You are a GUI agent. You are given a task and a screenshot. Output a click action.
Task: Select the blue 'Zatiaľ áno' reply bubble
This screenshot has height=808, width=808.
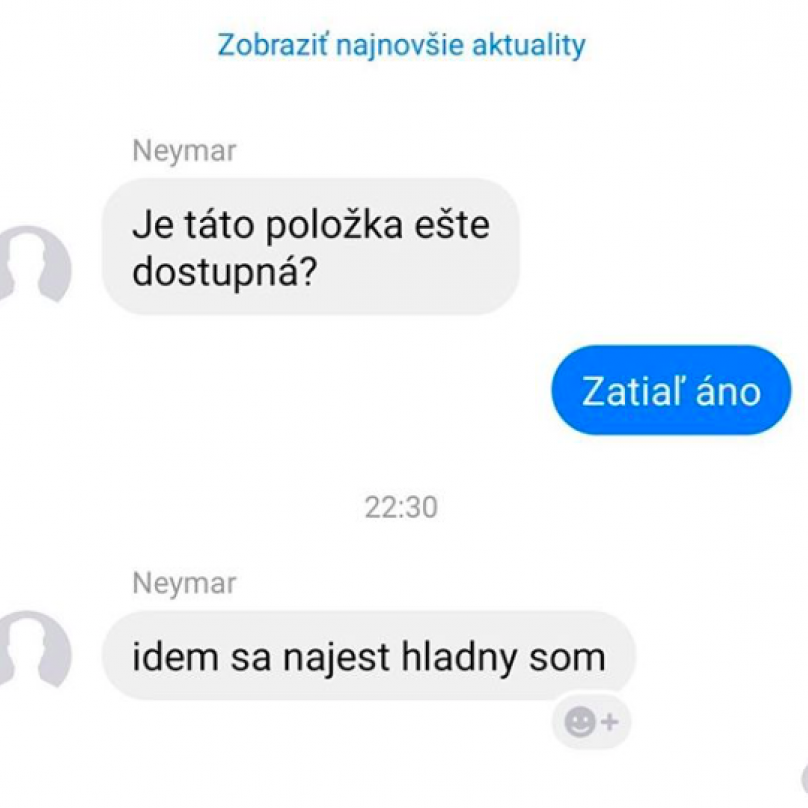tap(671, 390)
